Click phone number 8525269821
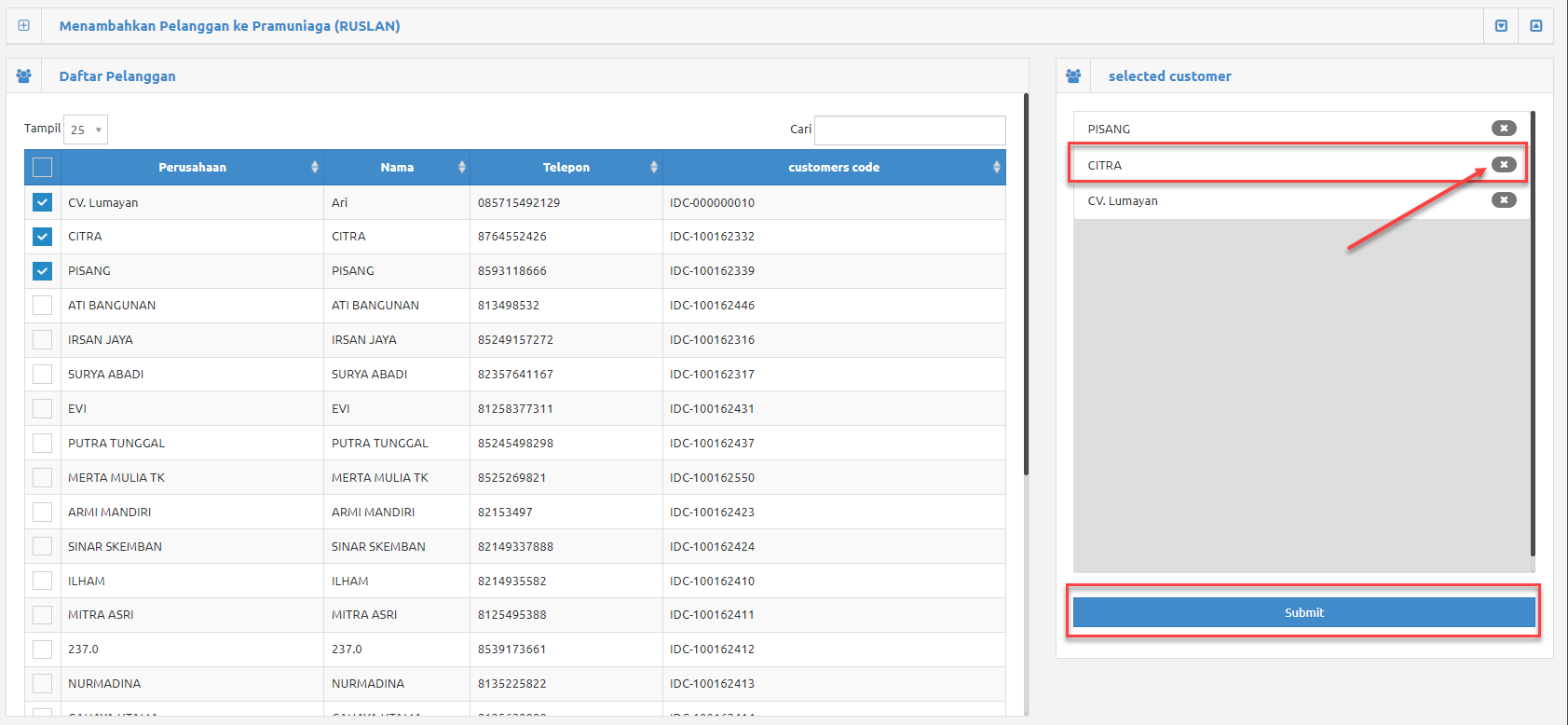1568x725 pixels. click(x=511, y=478)
